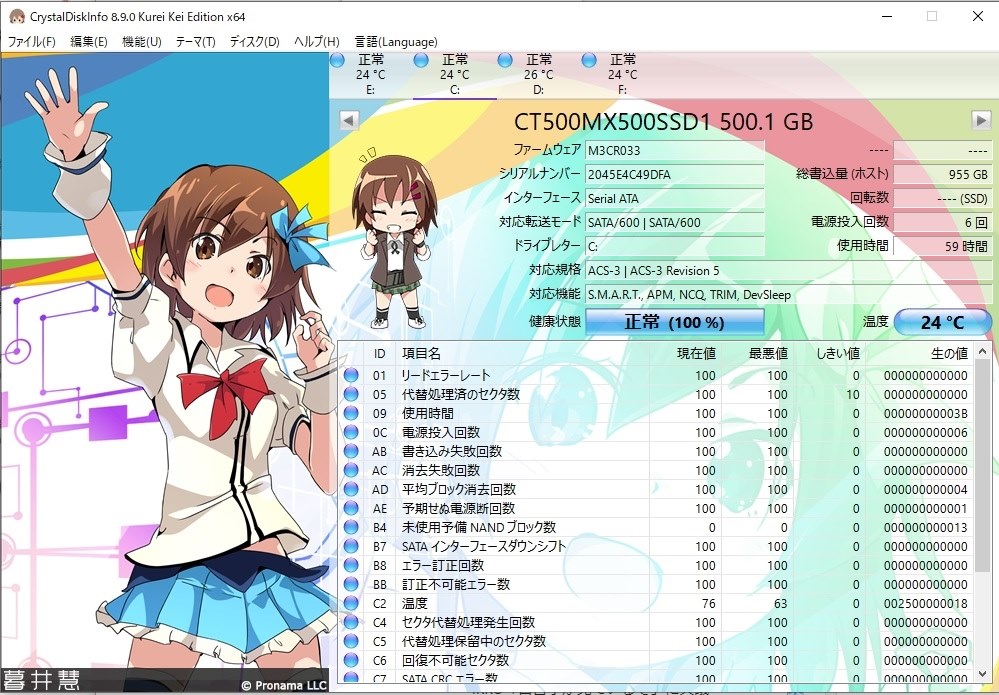Select the D: drive status tab
The width and height of the screenshot is (999, 695).
539,75
